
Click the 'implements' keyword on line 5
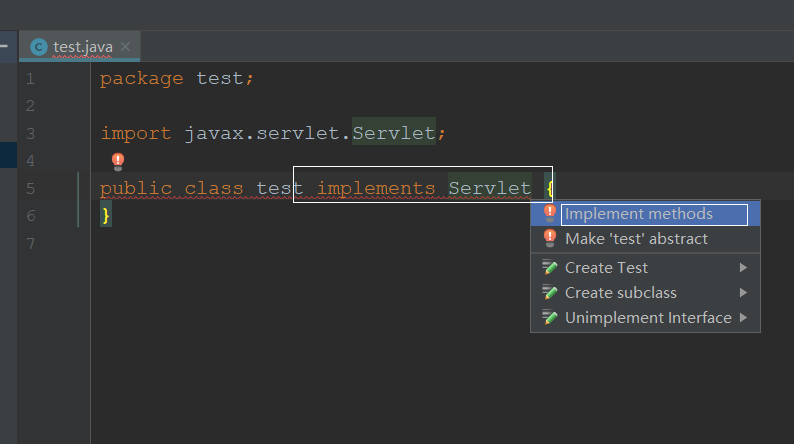point(376,188)
